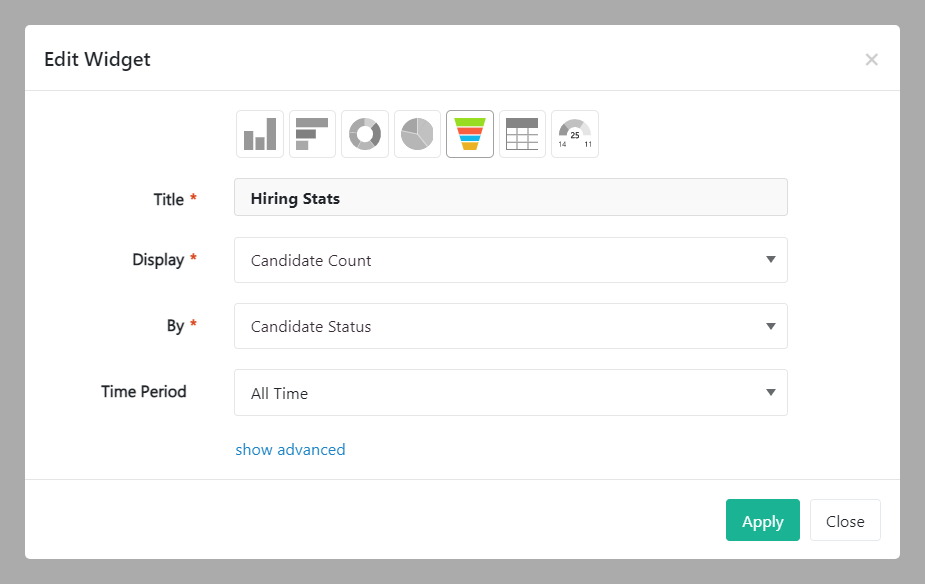The height and width of the screenshot is (584, 925).
Task: Open the Display dropdown showing Candidate Count
Action: [x=510, y=260]
